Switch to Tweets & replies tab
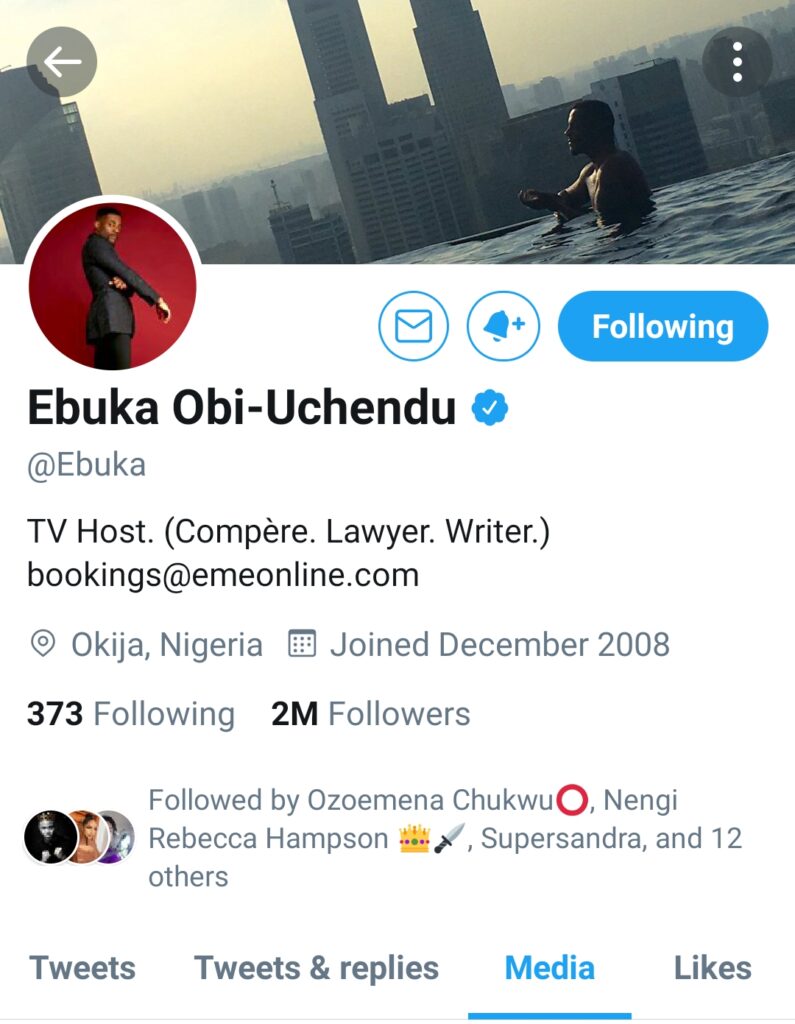The width and height of the screenshot is (795, 1024). (316, 968)
